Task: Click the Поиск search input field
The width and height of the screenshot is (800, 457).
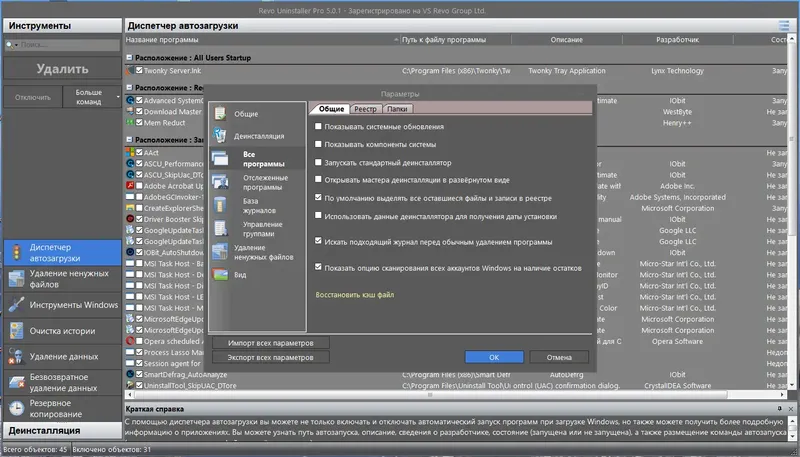Action: click(69, 45)
